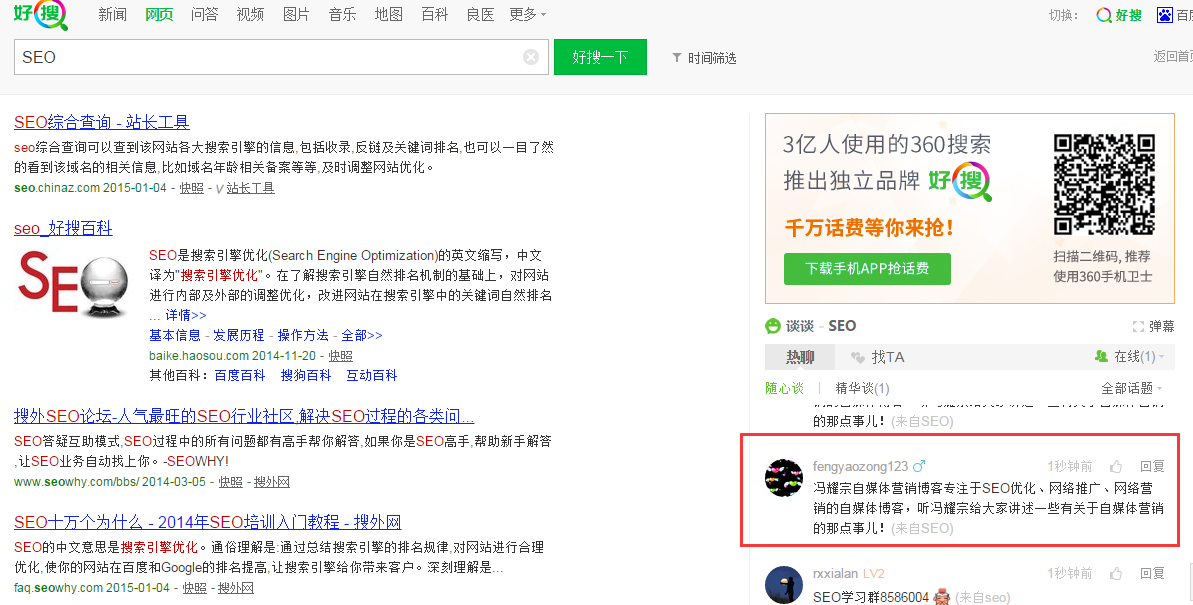Go to the 新闻 search tab
Image resolution: width=1193 pixels, height=605 pixels.
pos(113,14)
